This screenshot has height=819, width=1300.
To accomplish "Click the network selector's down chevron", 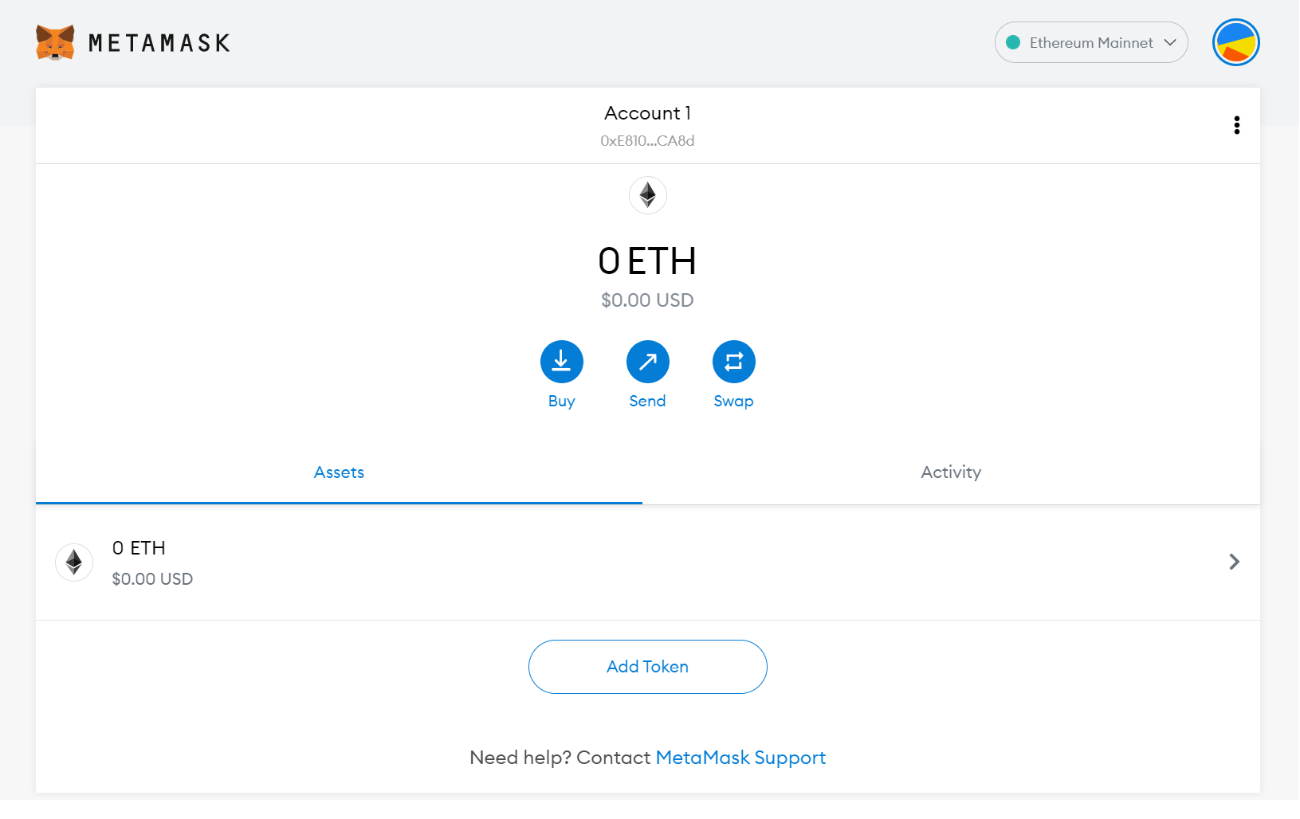I will (1169, 43).
